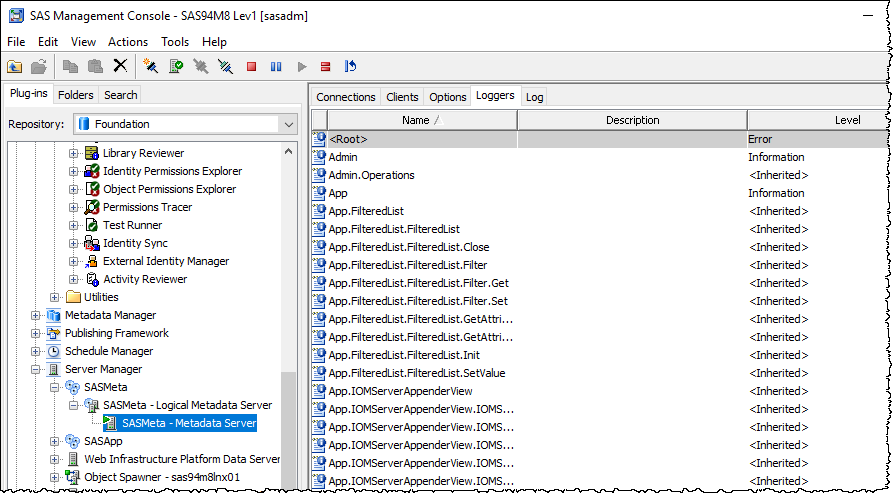Expand the Publishing Framework node

[x=35, y=333]
